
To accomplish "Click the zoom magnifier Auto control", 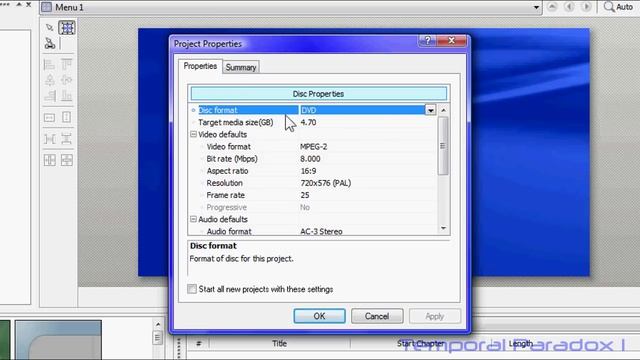I will click(618, 7).
